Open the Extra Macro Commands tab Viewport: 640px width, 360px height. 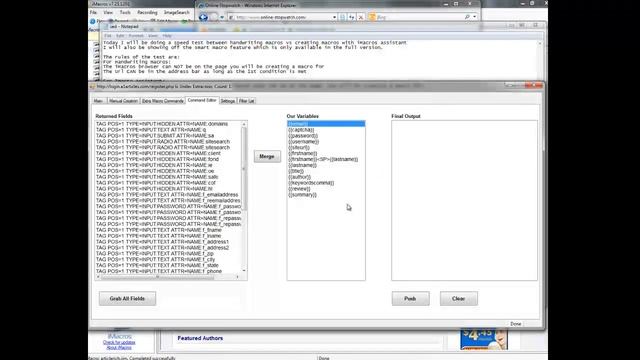[162, 101]
